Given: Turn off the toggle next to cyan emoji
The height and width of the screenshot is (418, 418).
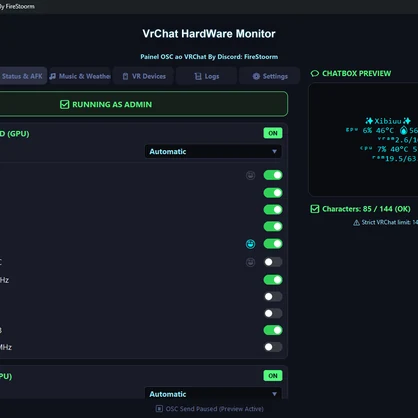Looking at the screenshot, I should [273, 244].
